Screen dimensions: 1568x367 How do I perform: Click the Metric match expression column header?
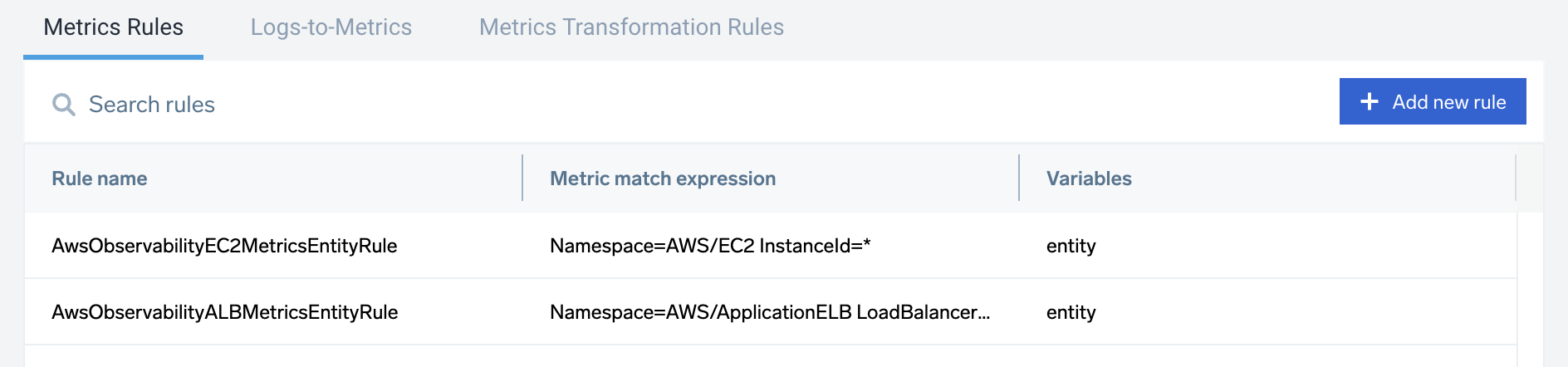(663, 179)
